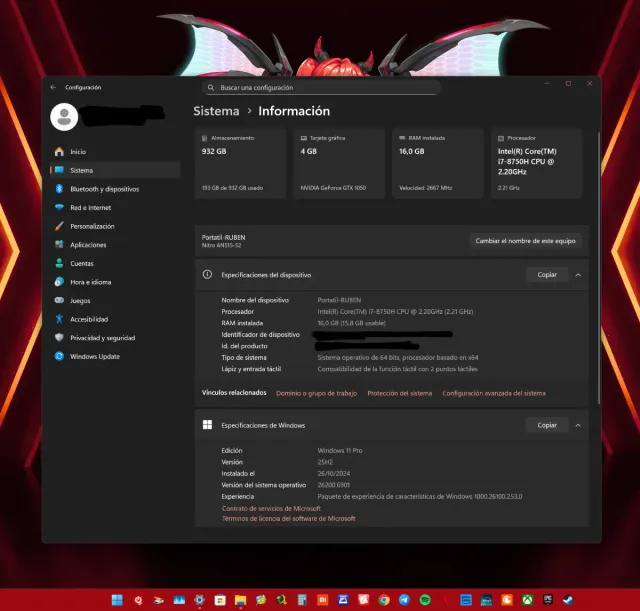640x611 pixels.
Task: Launch Telegram from taskbar
Action: point(404,600)
